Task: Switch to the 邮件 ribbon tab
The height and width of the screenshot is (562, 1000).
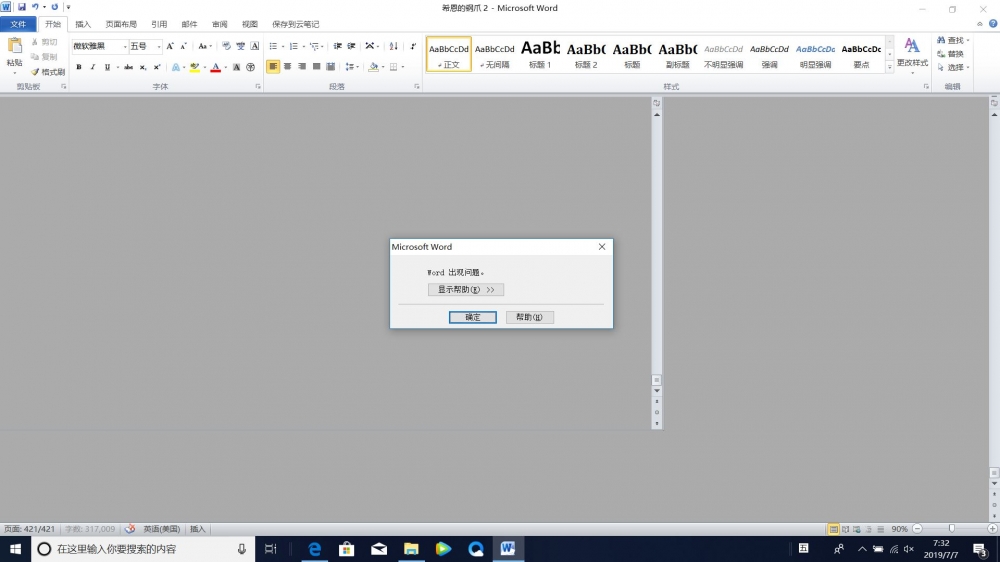Action: pos(189,24)
